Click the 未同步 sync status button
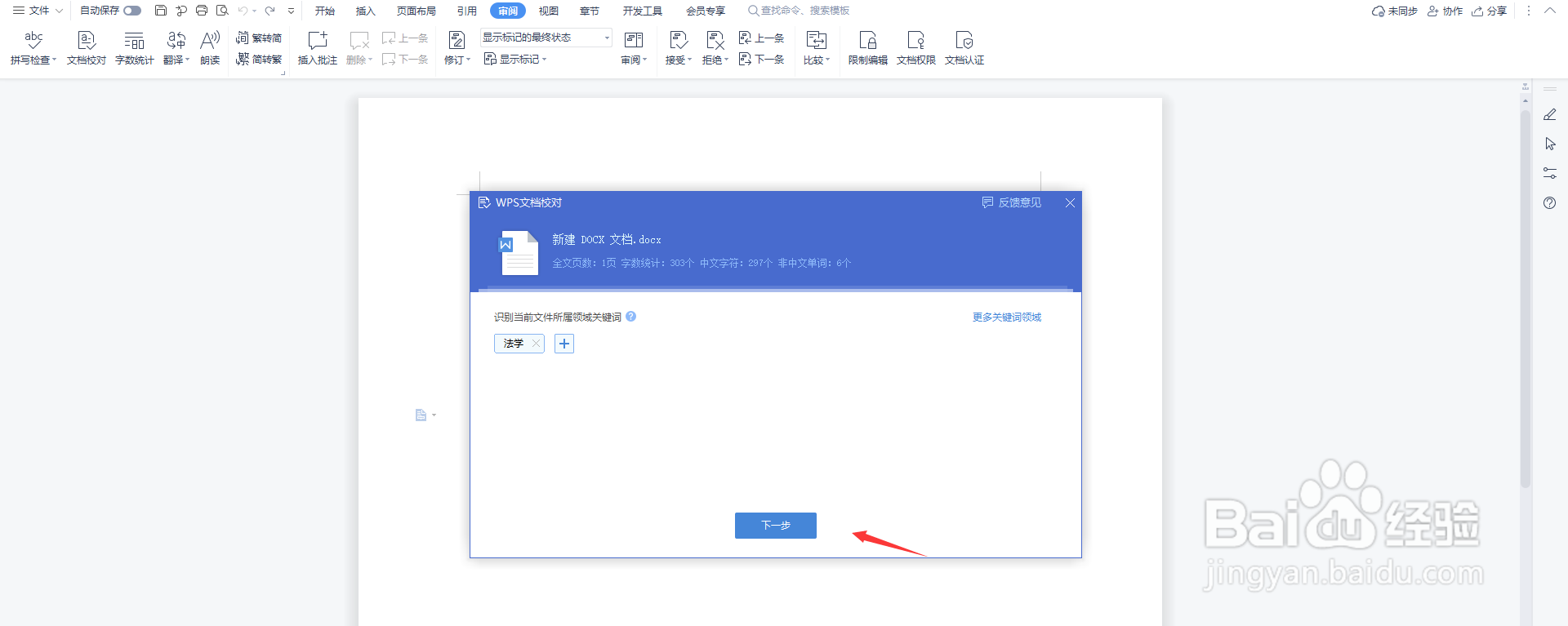1568x626 pixels. click(1395, 11)
